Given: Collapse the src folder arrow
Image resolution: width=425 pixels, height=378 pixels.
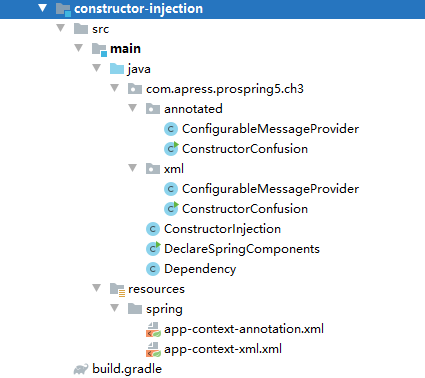Looking at the screenshot, I should click(61, 28).
